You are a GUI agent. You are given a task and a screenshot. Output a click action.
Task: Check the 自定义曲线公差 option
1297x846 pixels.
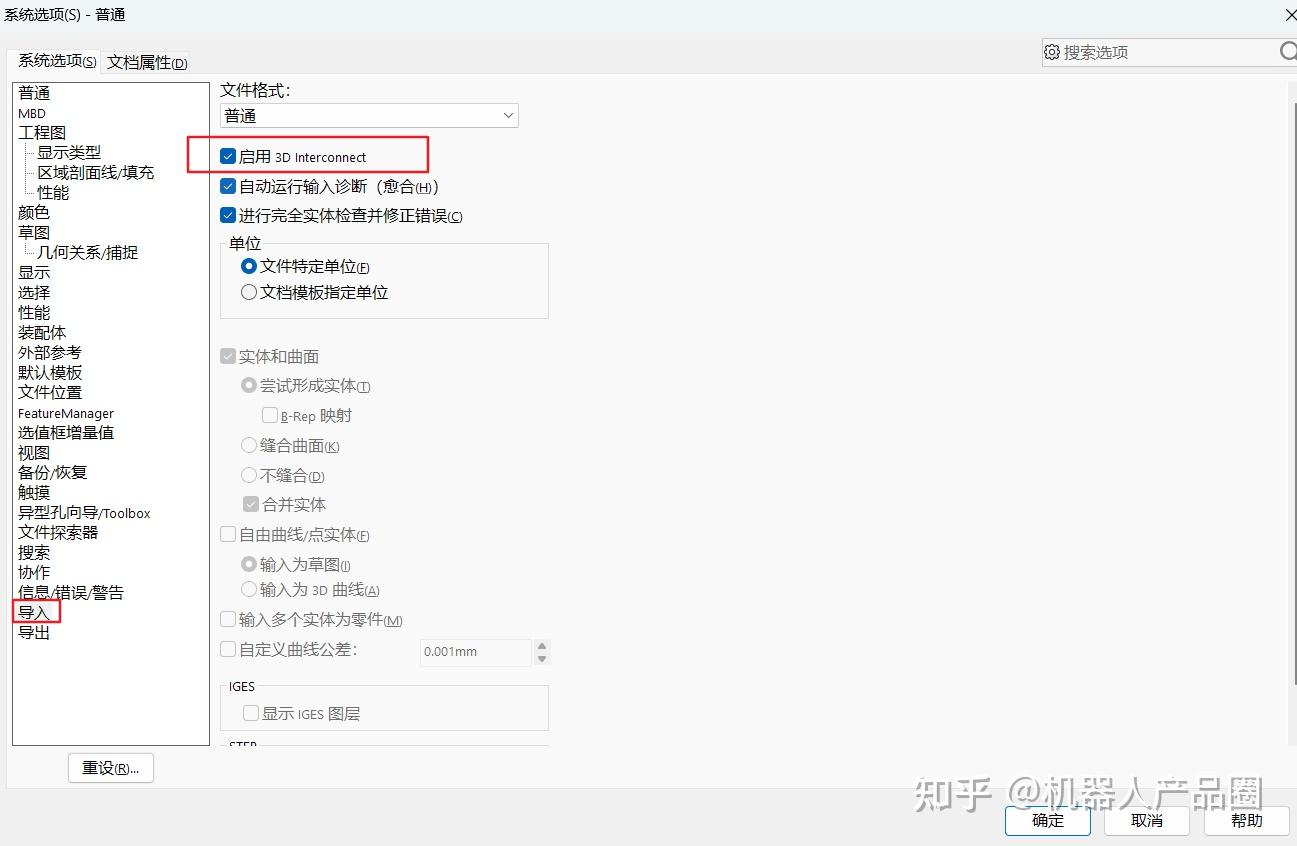[x=228, y=648]
